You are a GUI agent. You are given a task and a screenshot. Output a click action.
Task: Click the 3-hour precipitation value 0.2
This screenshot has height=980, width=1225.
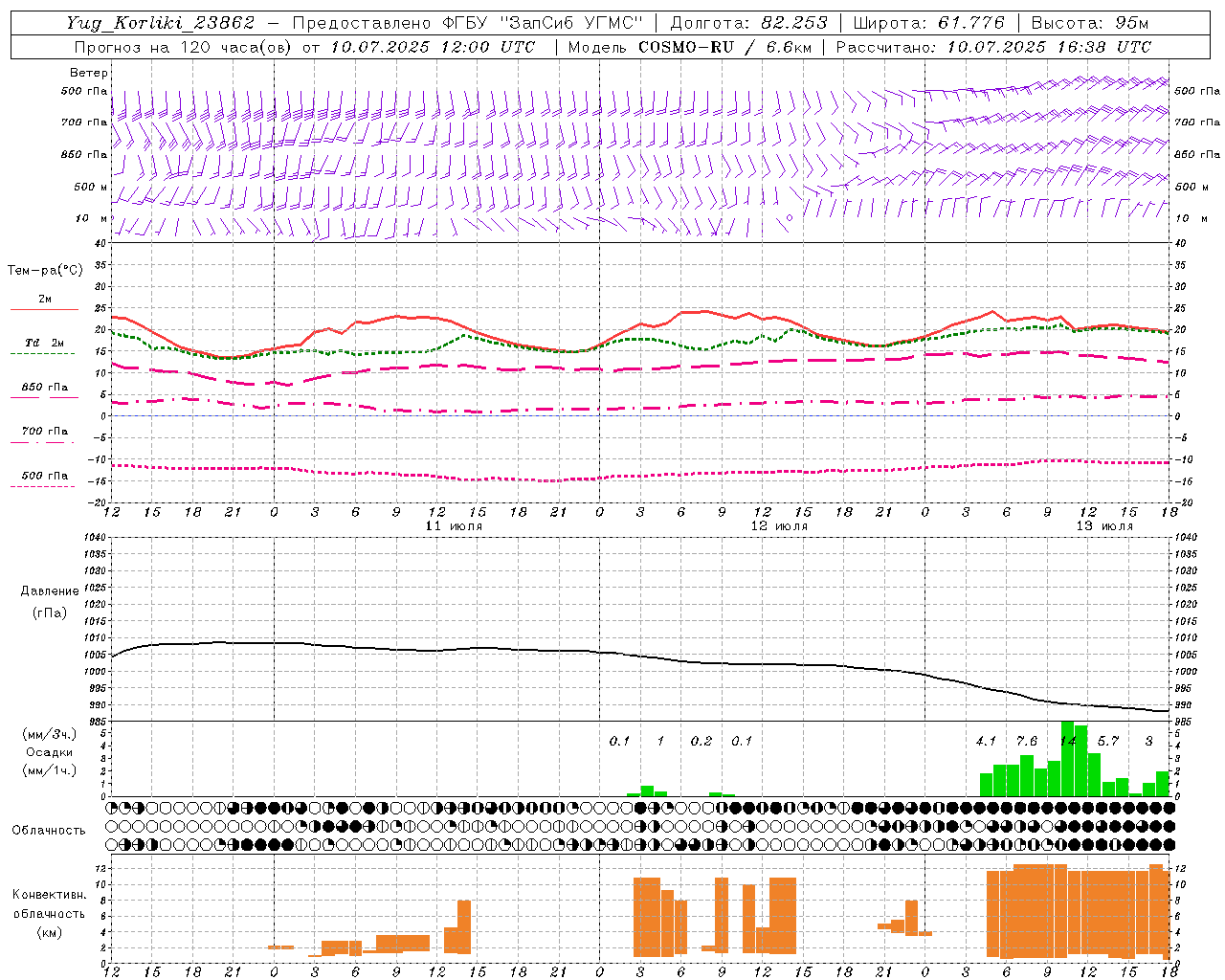(x=702, y=741)
